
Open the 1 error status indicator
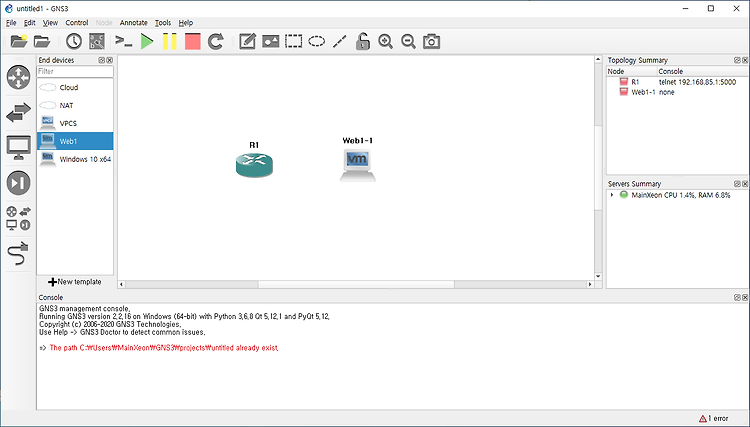(x=714, y=418)
